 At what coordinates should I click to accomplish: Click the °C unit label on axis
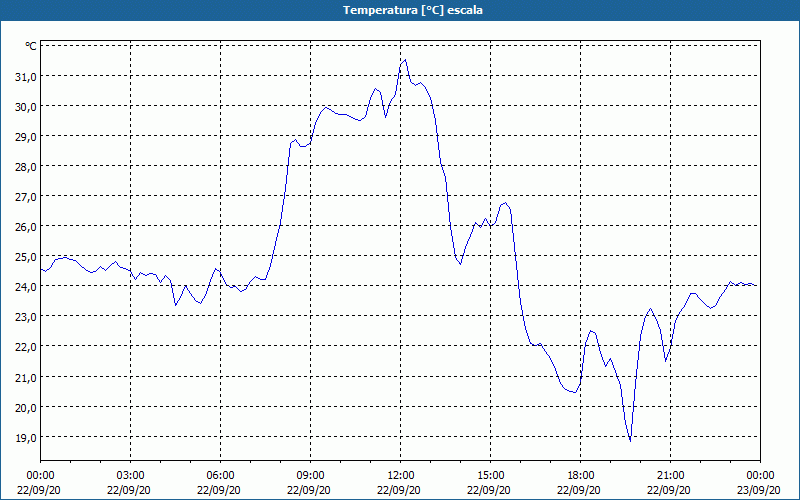31,46
